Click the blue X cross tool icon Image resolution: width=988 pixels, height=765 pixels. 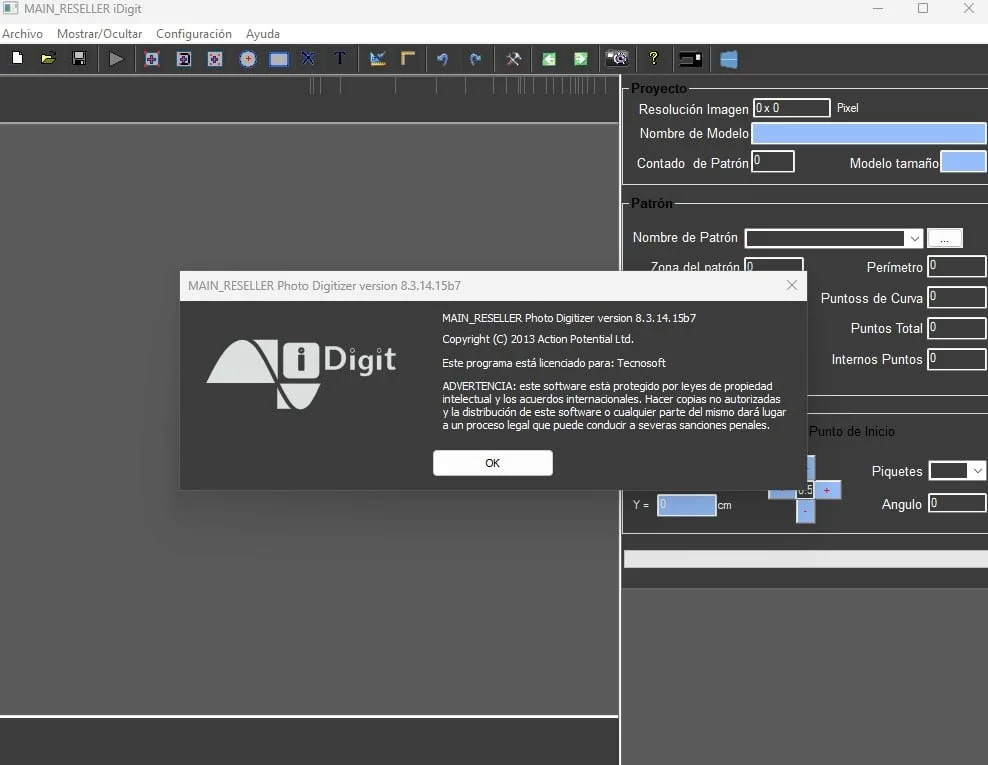point(308,59)
